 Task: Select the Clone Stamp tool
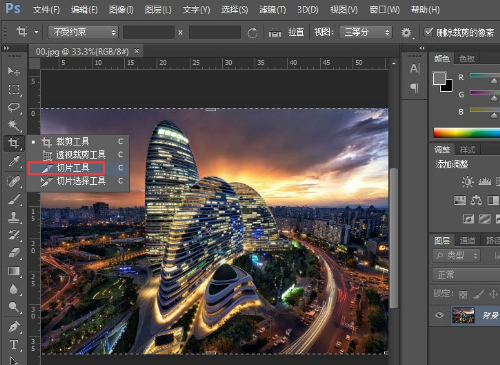pyautogui.click(x=14, y=217)
